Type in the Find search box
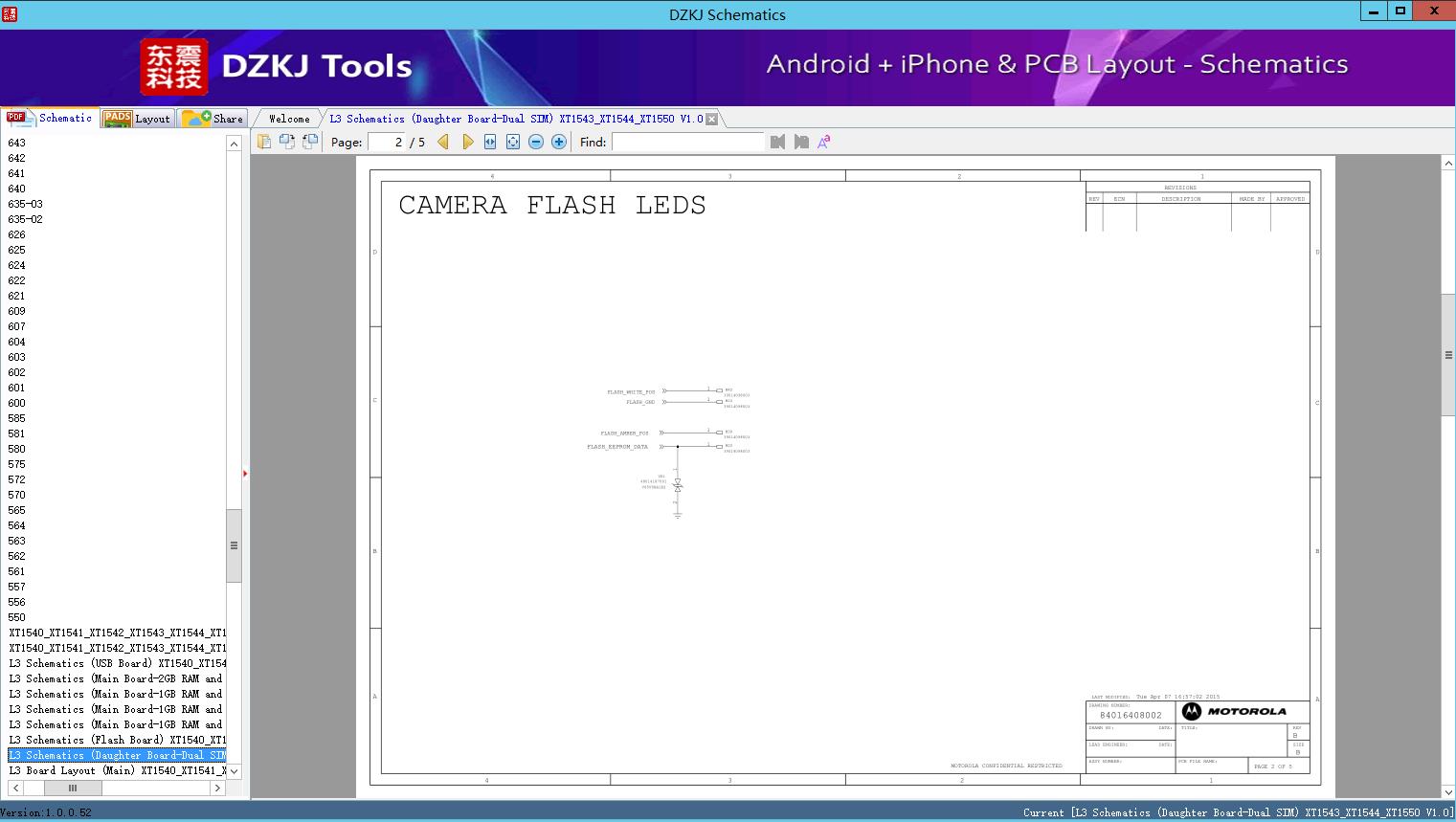 [687, 141]
